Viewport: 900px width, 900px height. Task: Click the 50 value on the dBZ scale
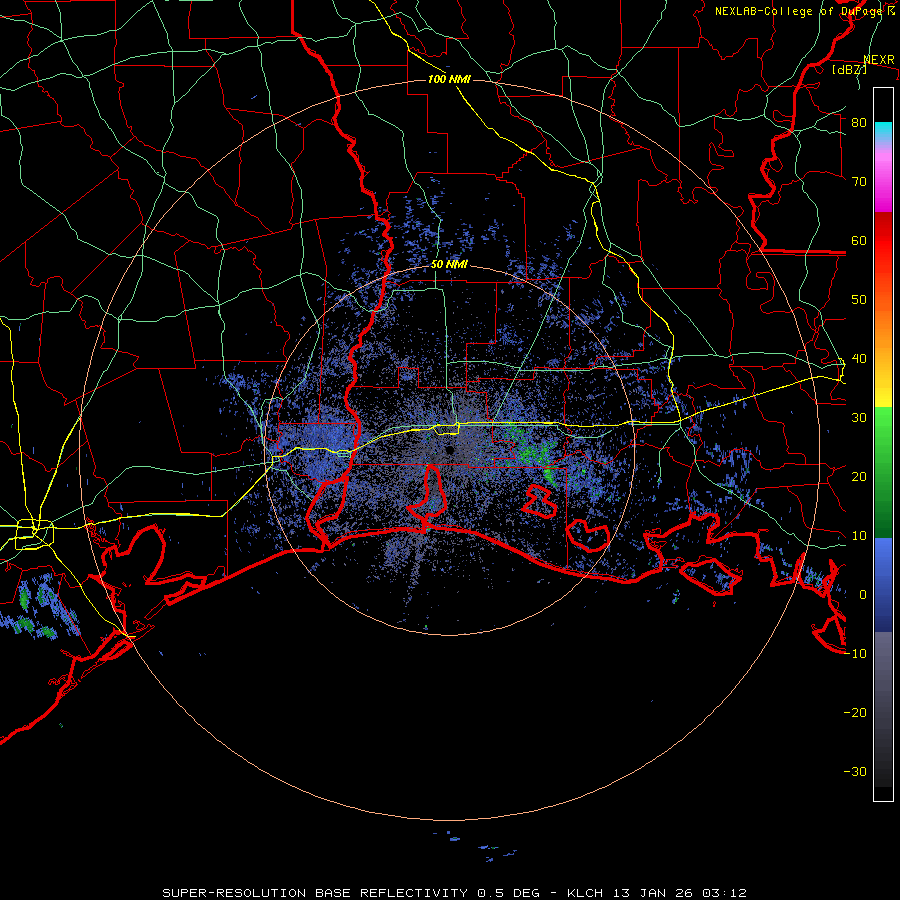coord(859,300)
